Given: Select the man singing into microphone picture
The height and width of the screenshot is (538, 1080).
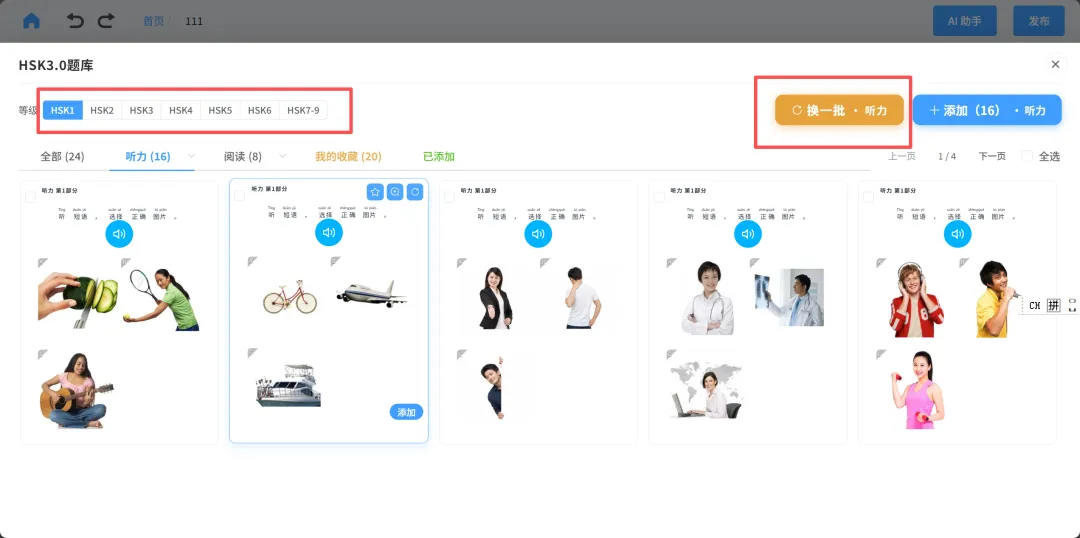Looking at the screenshot, I should pos(997,299).
